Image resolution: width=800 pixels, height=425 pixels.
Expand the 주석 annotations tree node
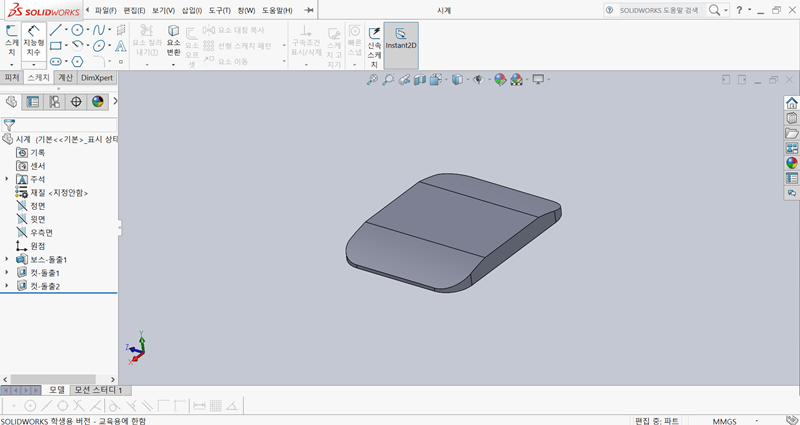tap(7, 179)
